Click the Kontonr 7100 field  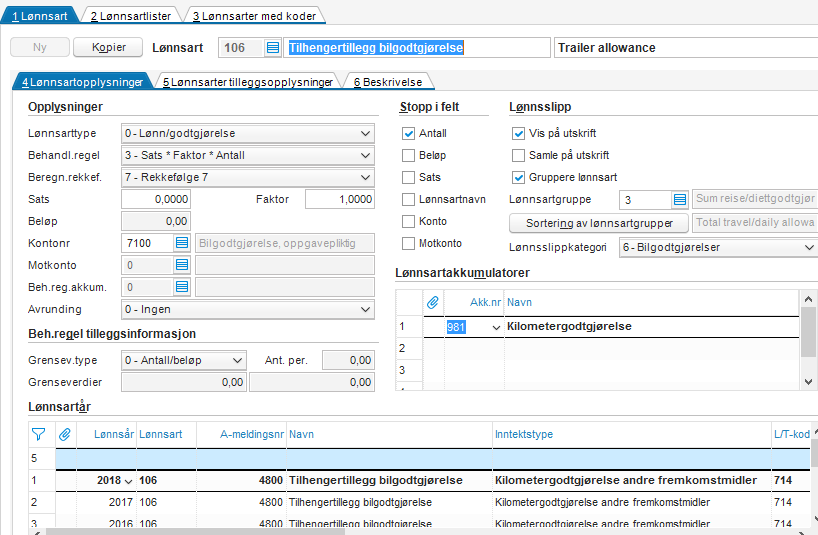148,243
